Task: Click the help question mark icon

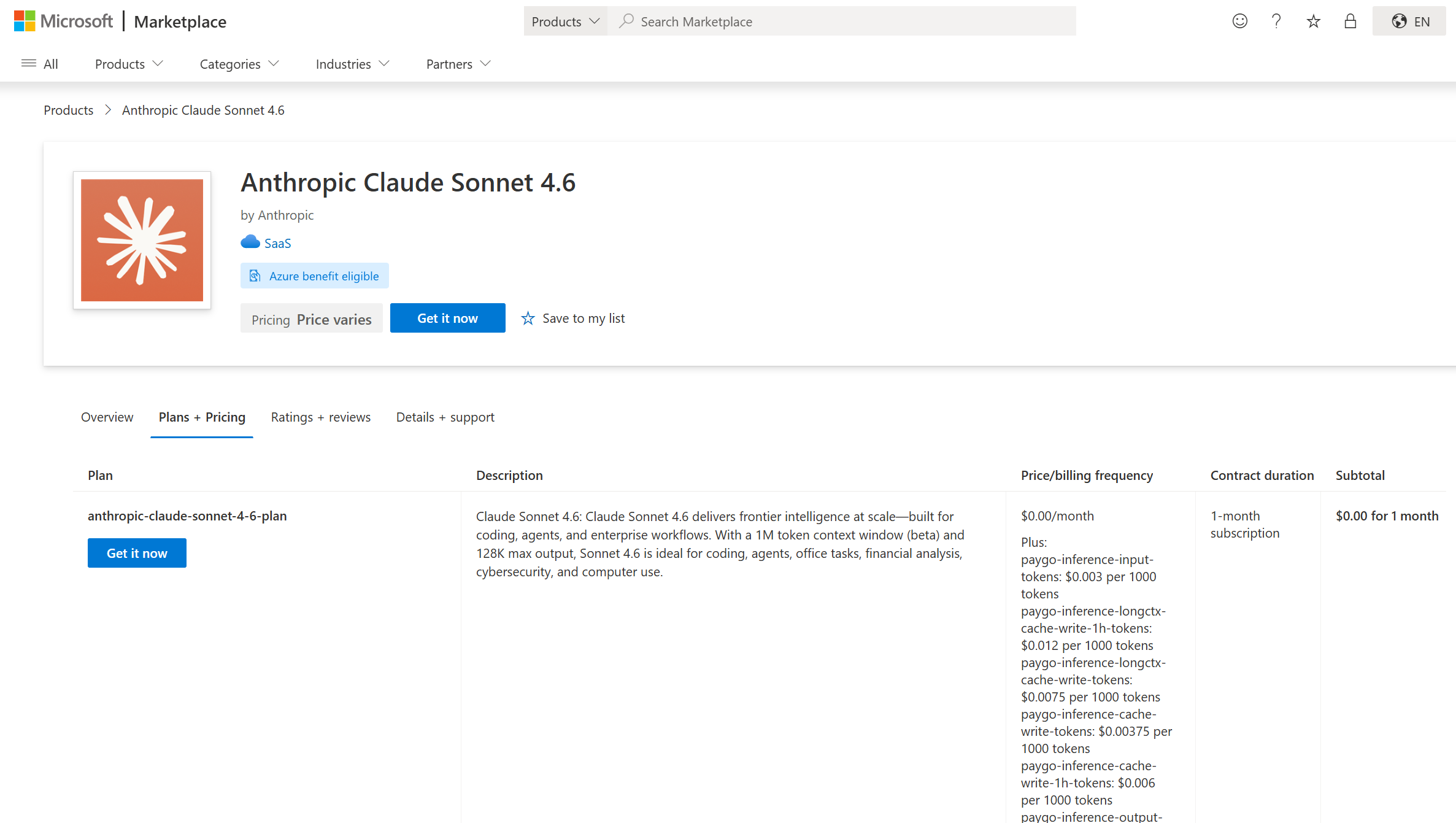Action: click(x=1276, y=21)
